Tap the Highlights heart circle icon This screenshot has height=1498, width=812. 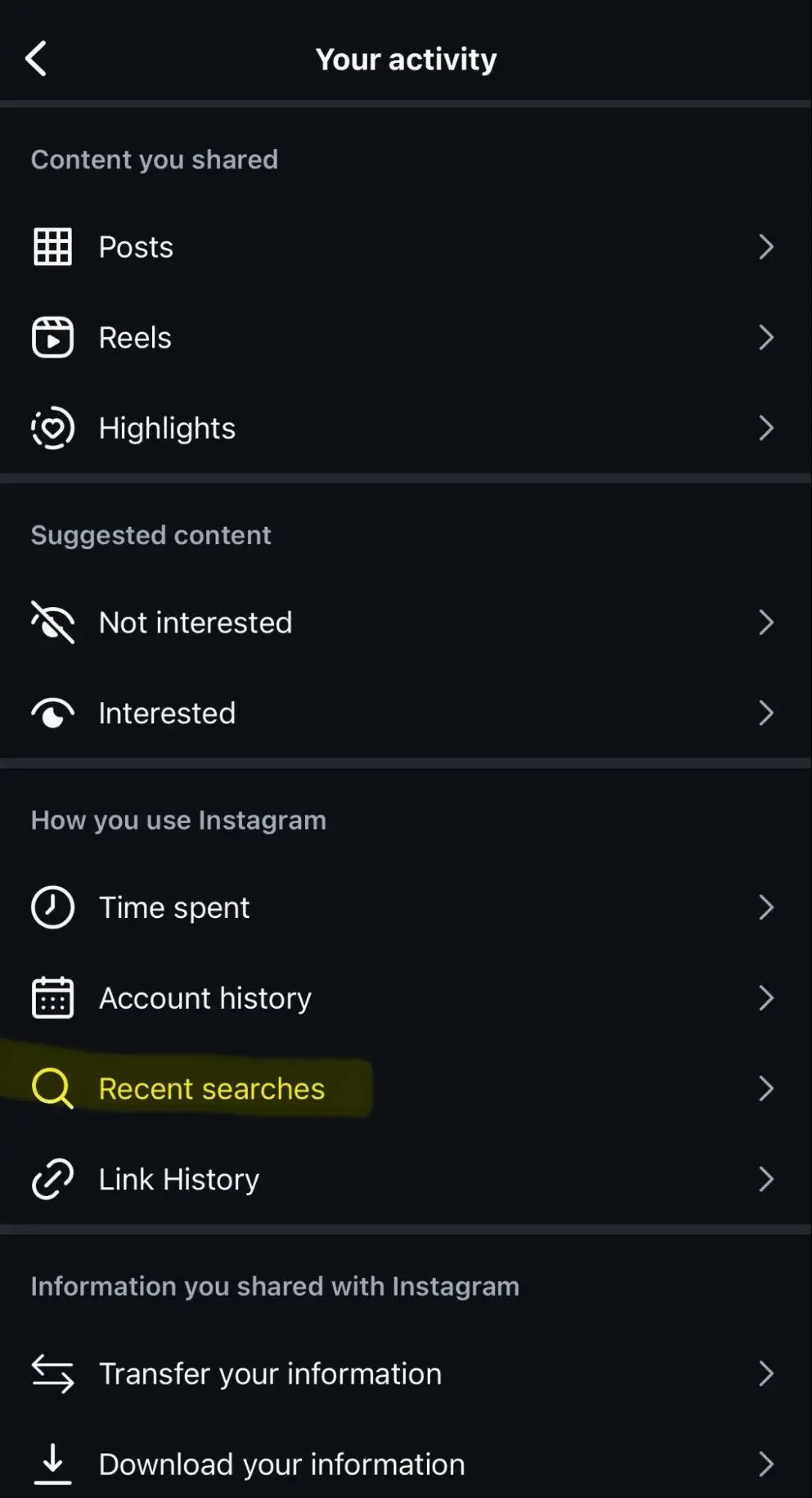pos(52,428)
